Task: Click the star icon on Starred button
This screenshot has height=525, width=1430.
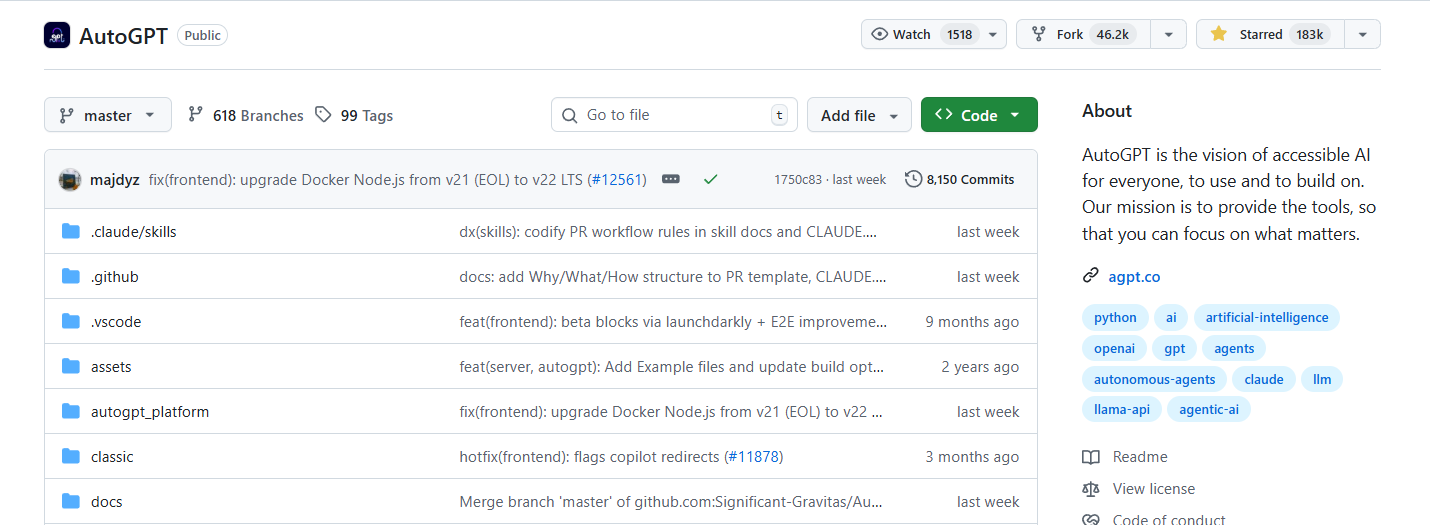Action: [x=1218, y=34]
